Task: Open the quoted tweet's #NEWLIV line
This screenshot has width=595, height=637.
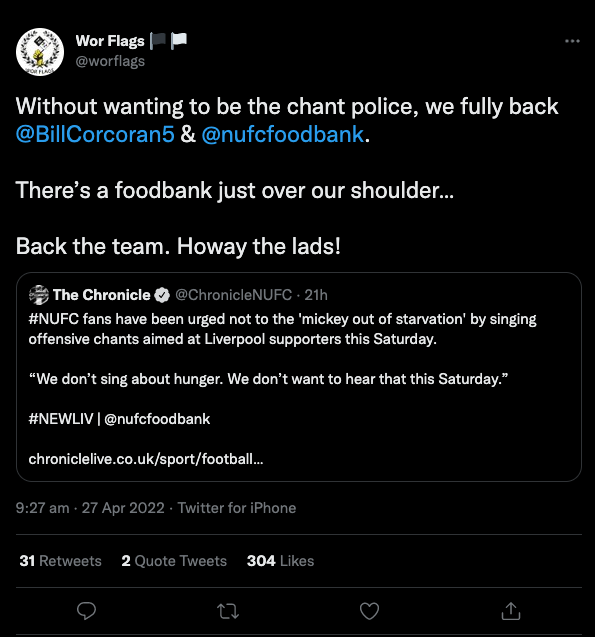Action: (x=119, y=419)
